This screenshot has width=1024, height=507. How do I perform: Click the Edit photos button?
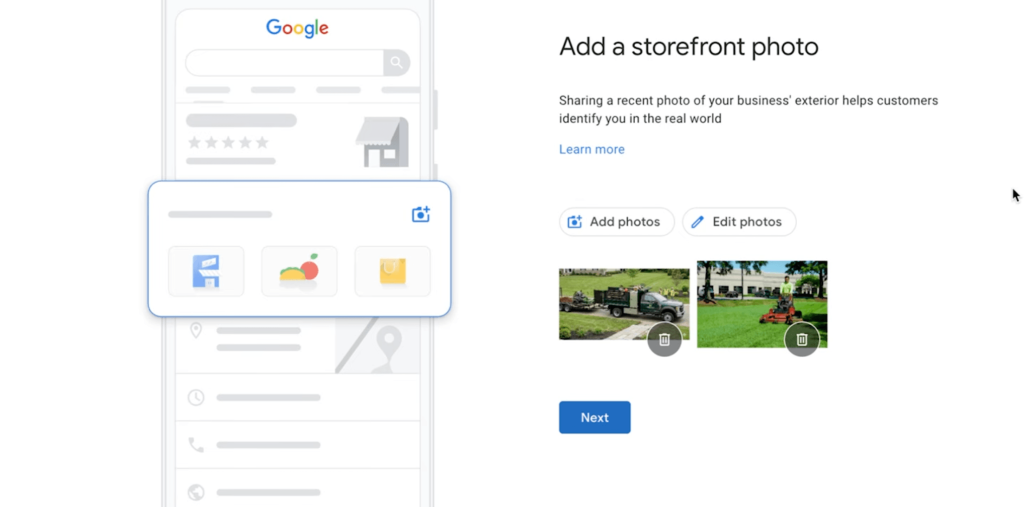pyautogui.click(x=739, y=222)
